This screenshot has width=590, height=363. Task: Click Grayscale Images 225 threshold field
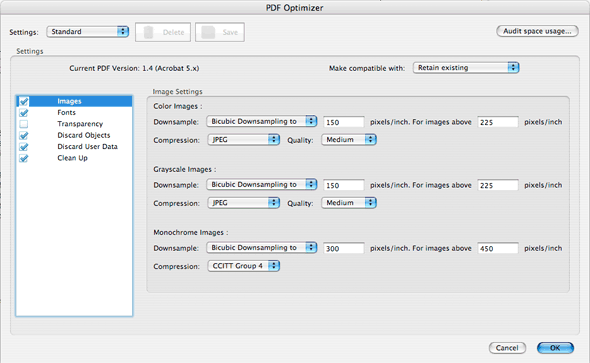pyautogui.click(x=498, y=185)
